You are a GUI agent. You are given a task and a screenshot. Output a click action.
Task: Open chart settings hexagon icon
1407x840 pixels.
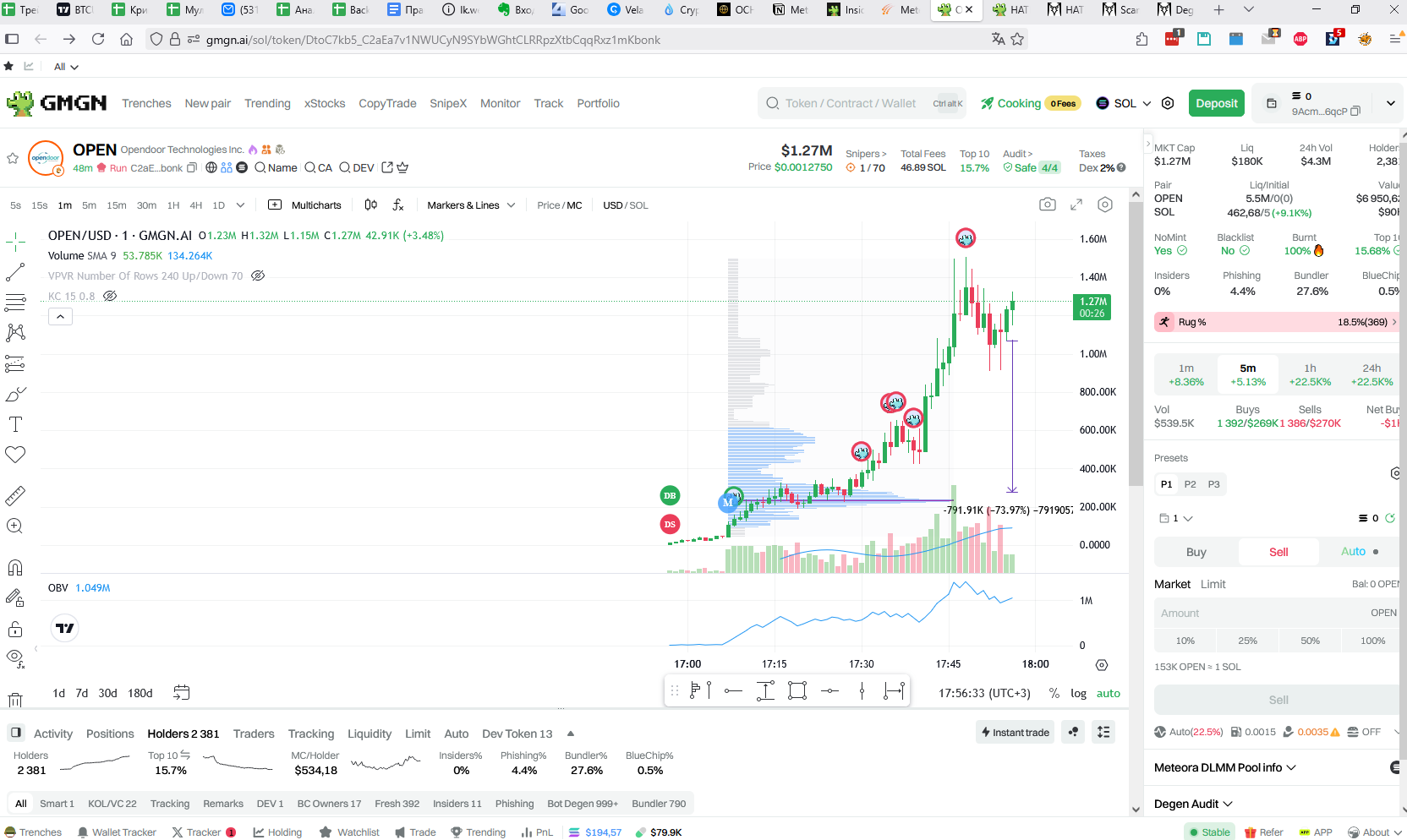coord(1105,205)
